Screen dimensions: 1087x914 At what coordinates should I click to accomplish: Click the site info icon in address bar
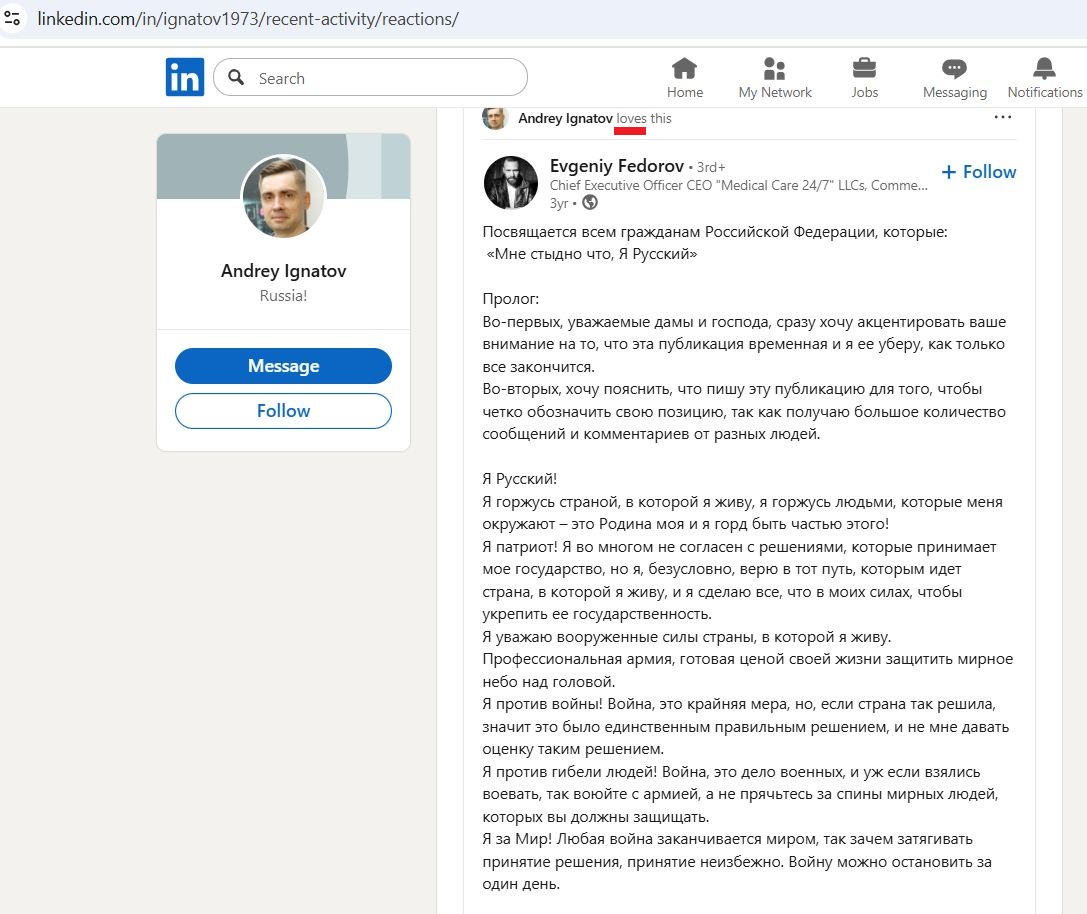point(13,19)
